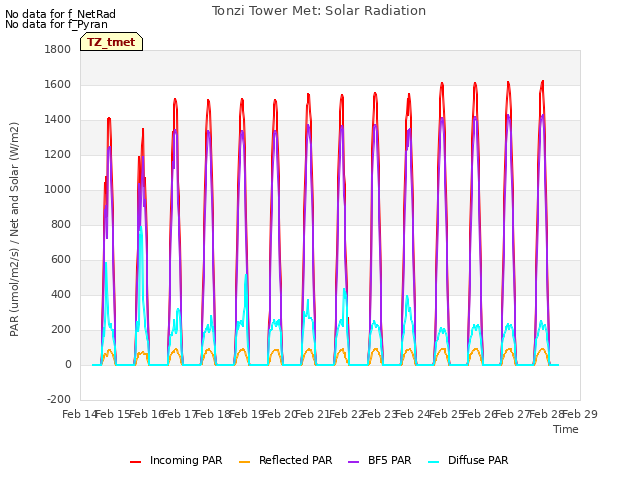
Task: Click the cyan Diffuse PAR legend swatch
Action: [x=433, y=462]
